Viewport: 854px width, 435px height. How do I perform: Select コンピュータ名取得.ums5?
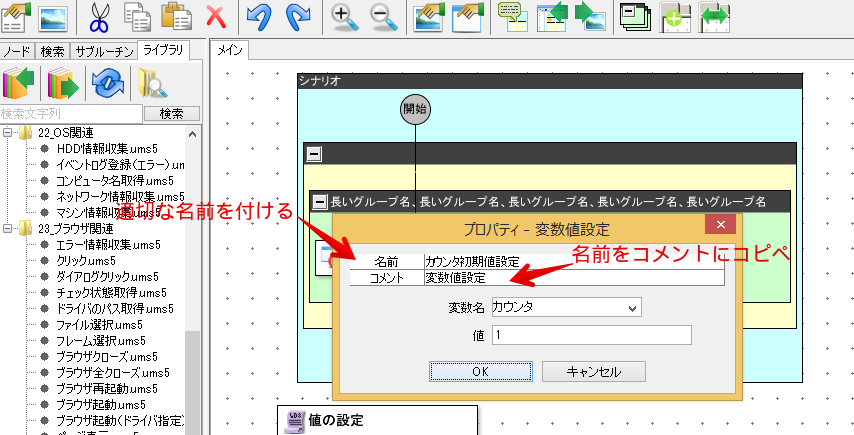(115, 181)
